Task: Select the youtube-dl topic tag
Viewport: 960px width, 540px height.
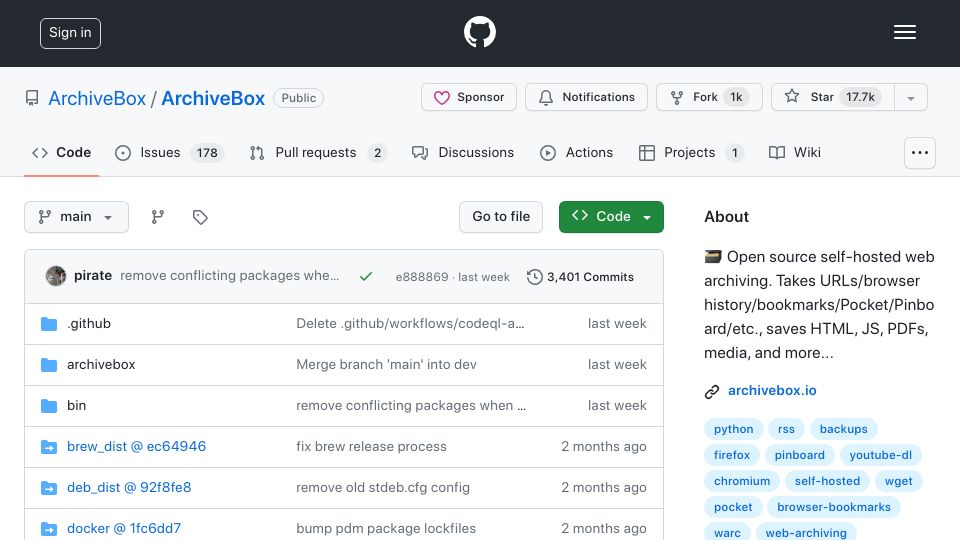Action: pos(880,455)
